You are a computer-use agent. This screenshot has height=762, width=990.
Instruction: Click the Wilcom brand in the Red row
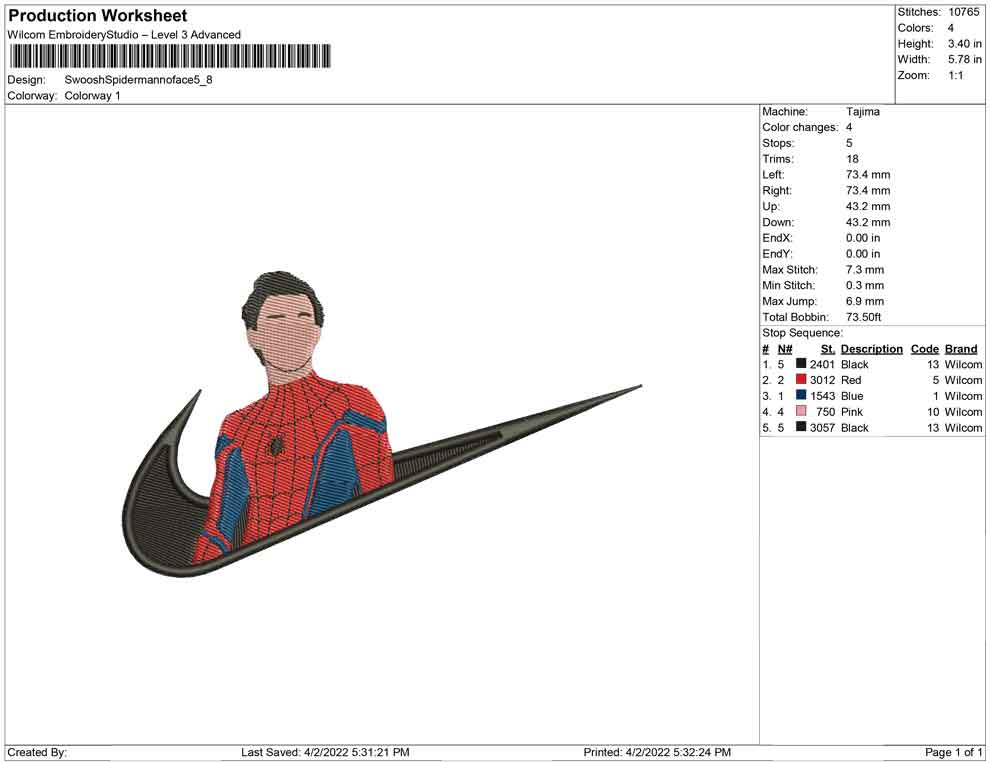tap(963, 381)
